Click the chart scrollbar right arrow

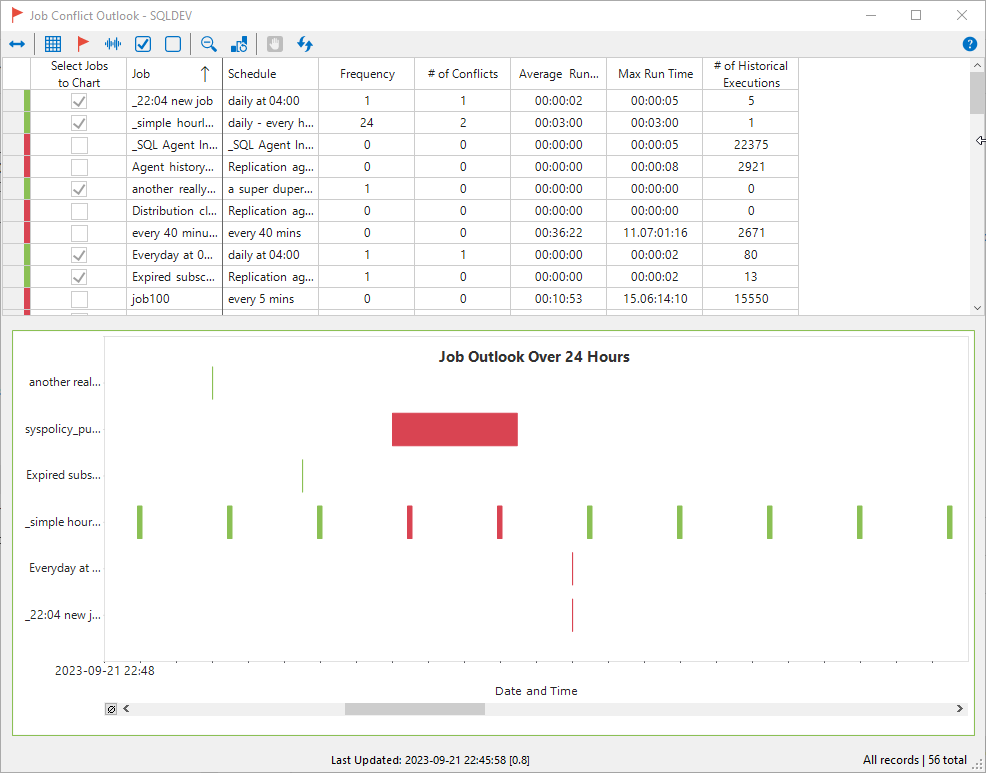click(x=960, y=709)
